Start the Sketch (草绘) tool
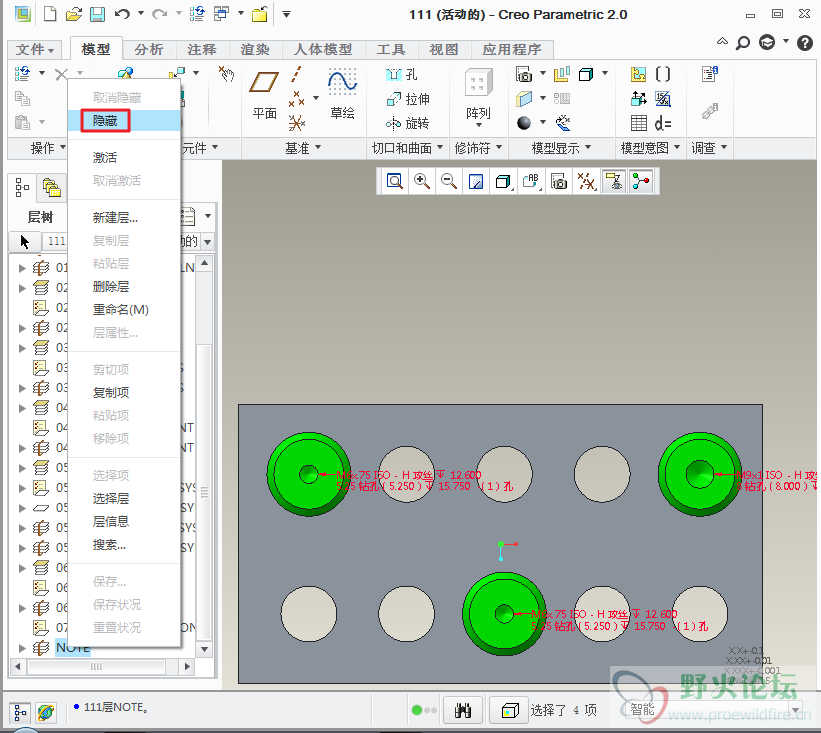Viewport: 821px width, 733px height. (342, 94)
